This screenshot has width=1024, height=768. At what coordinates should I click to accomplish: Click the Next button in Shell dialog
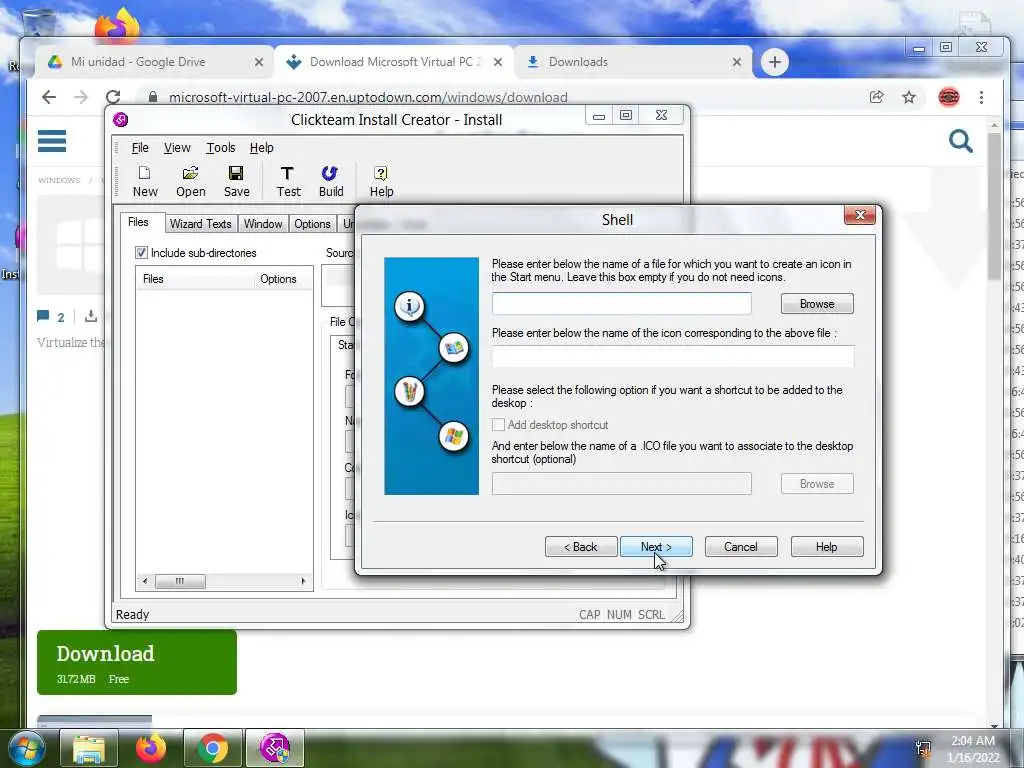[x=656, y=547]
